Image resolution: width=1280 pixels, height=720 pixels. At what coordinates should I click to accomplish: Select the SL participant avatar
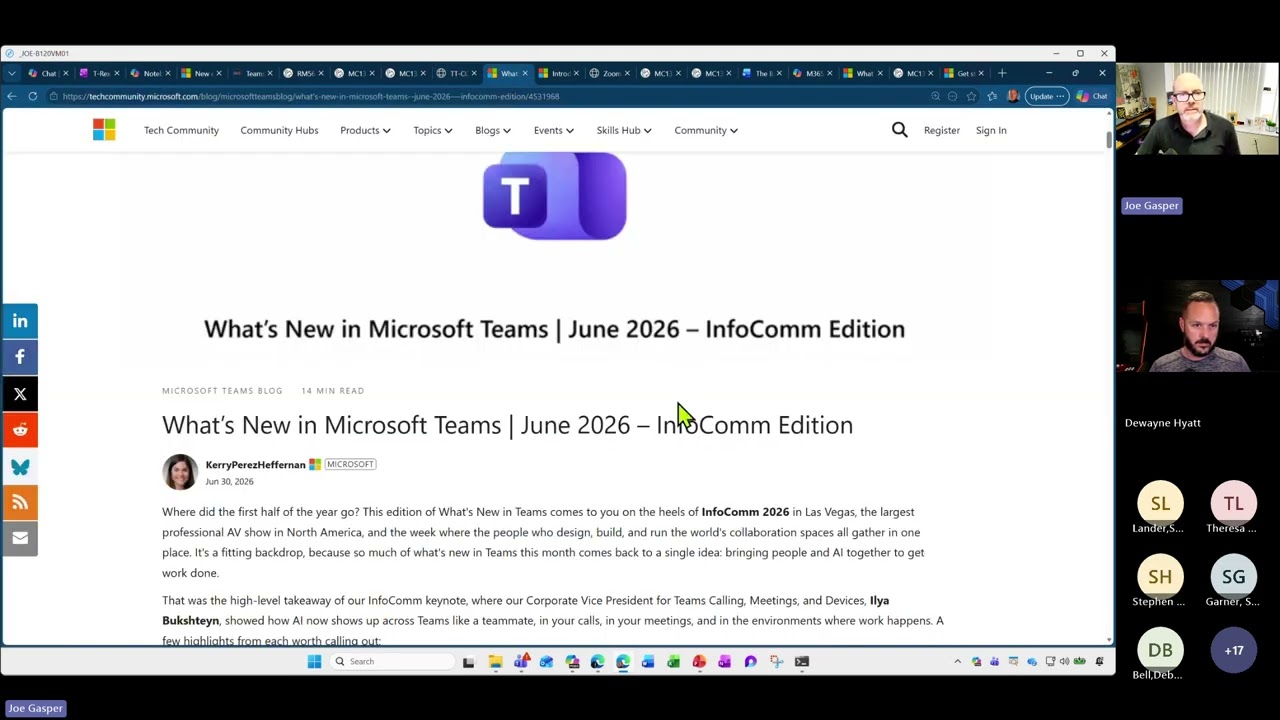pyautogui.click(x=1160, y=504)
